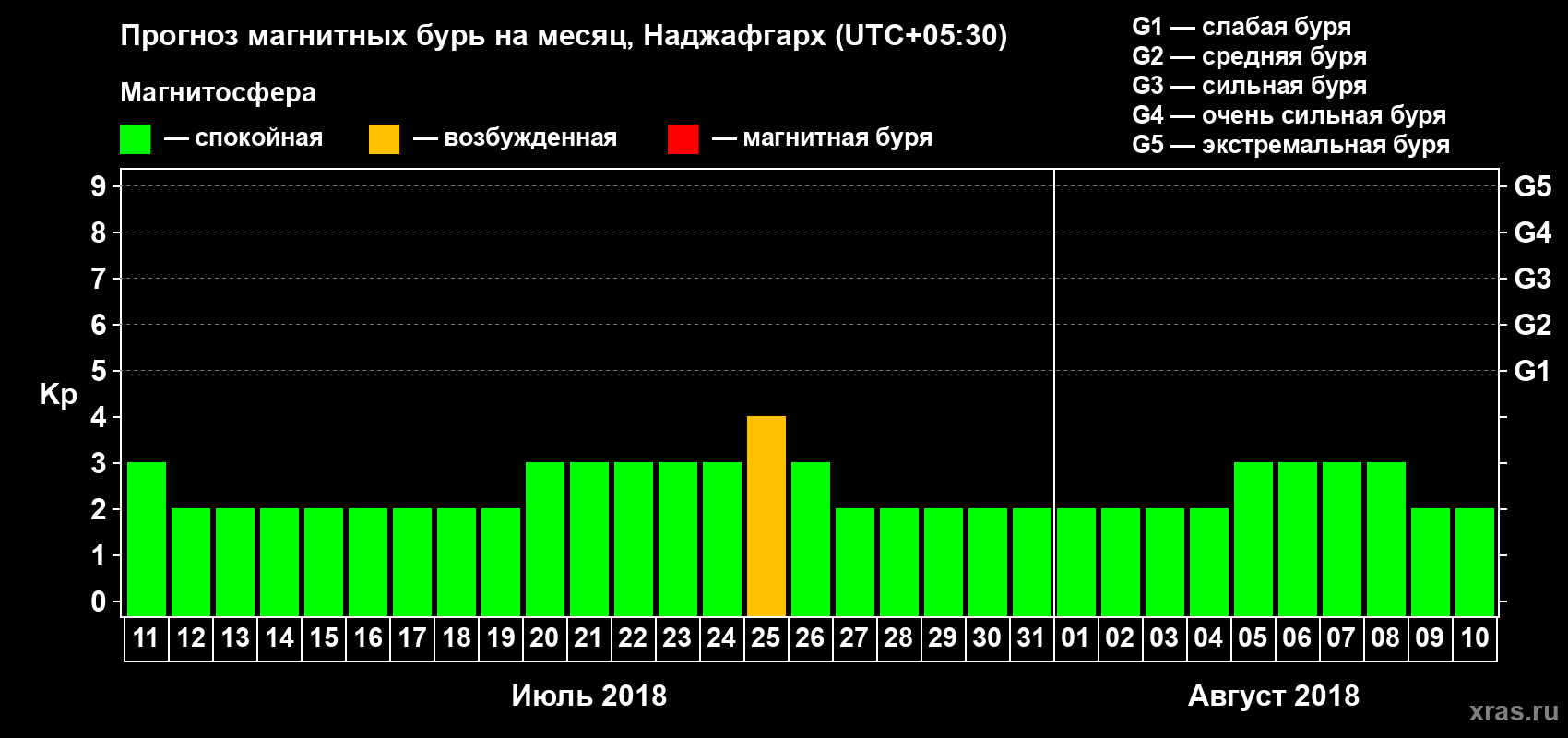Viewport: 1568px width, 738px height.
Task: Click the G5 label on right axis
Action: tap(1533, 186)
